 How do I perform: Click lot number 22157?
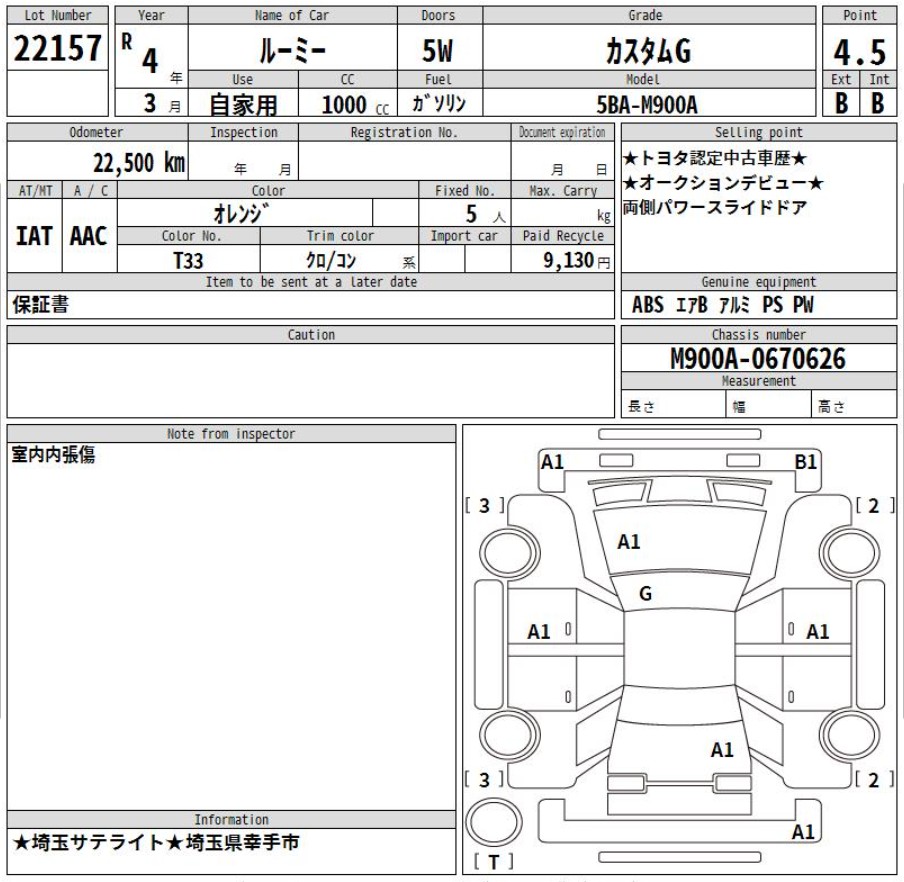click(x=57, y=48)
